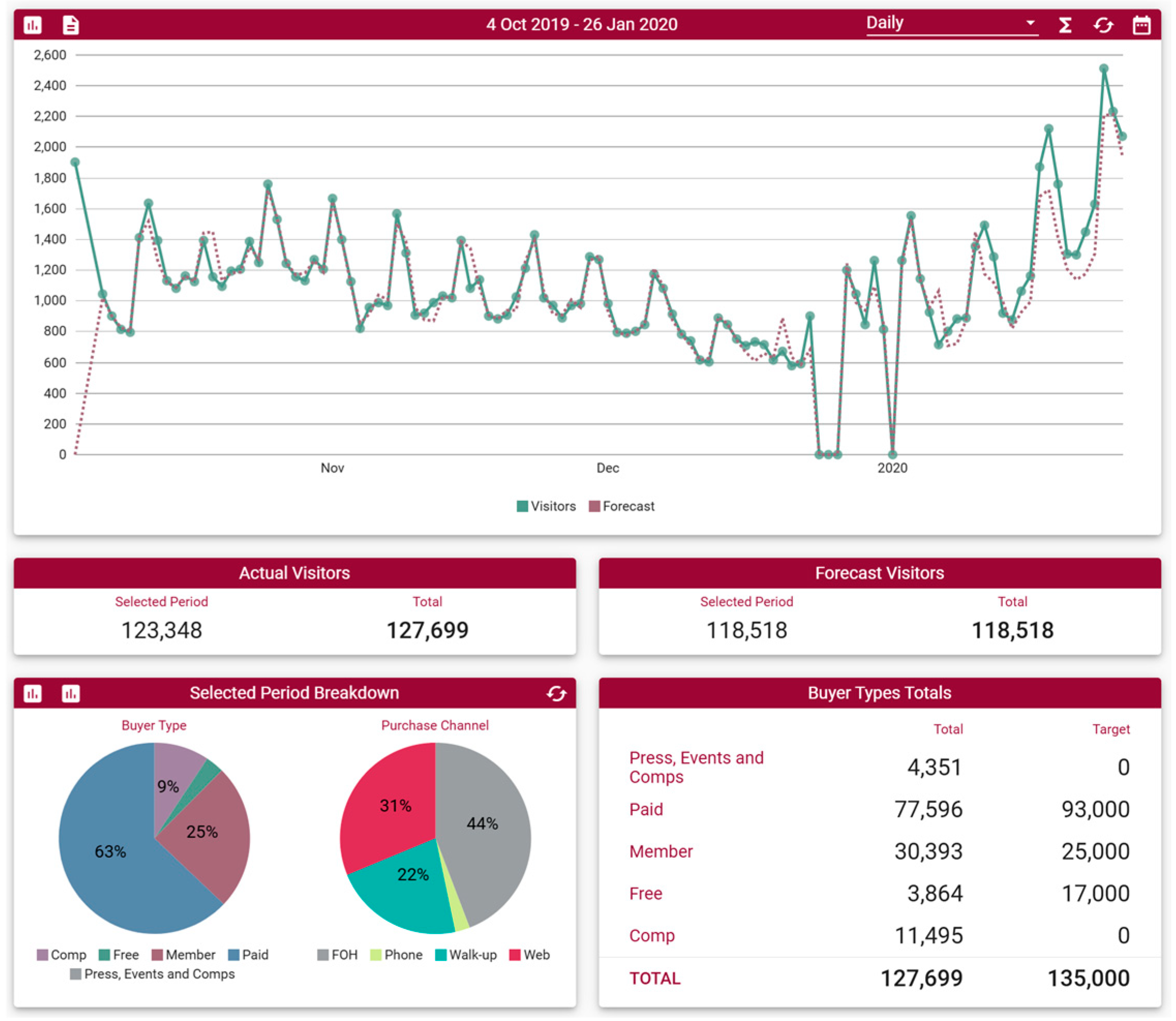Click the sigma totals icon
This screenshot has height=1021, width=1176.
click(1065, 25)
